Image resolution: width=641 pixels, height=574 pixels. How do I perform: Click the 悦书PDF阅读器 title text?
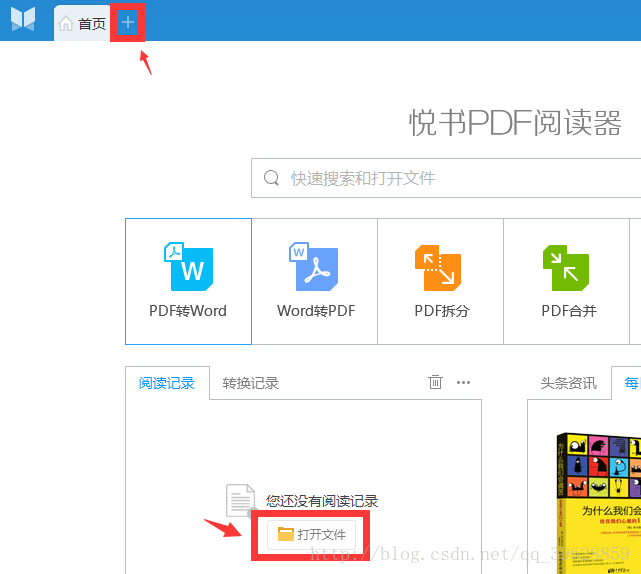[x=515, y=123]
